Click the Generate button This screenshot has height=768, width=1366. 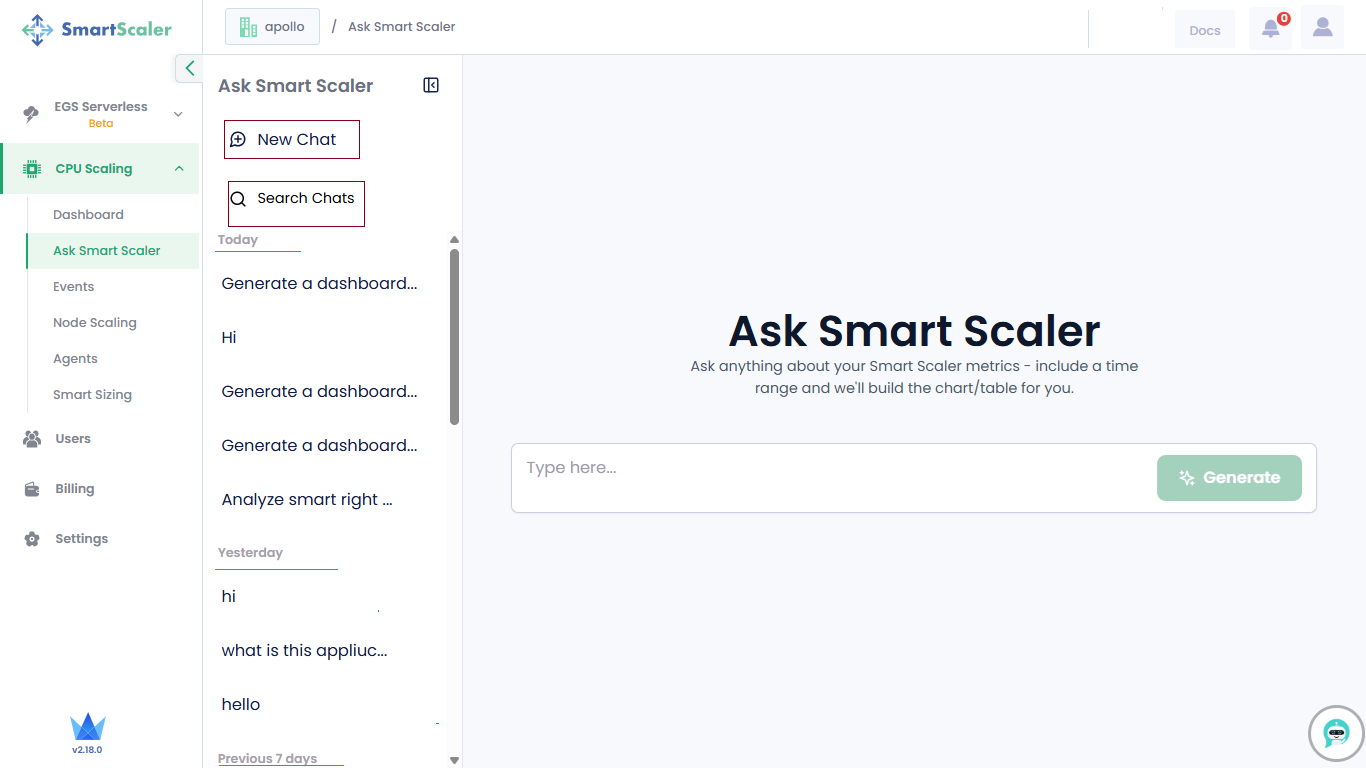(x=1229, y=478)
